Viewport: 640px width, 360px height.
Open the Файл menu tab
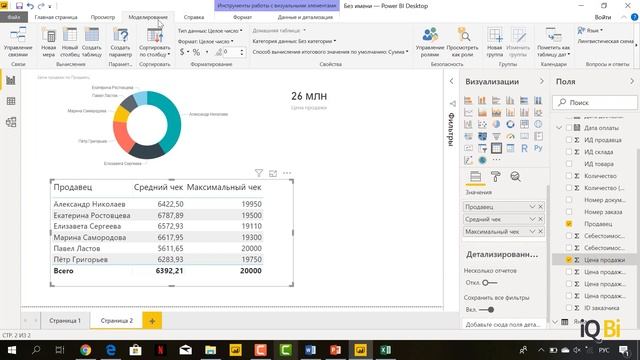coord(14,17)
